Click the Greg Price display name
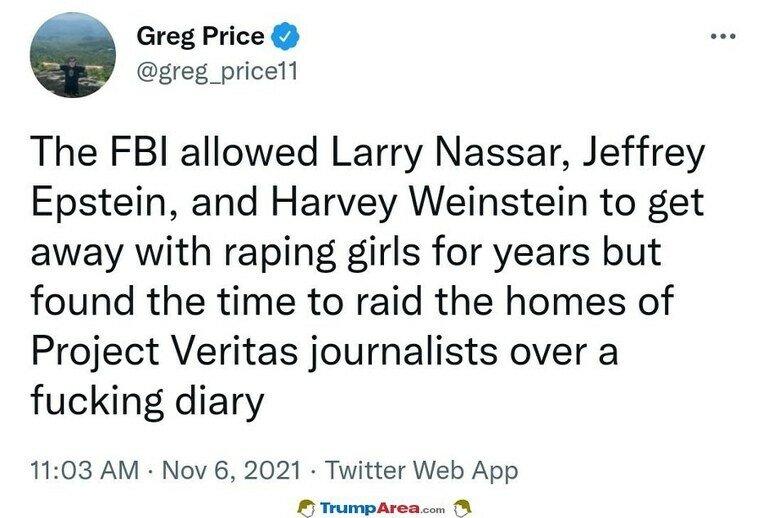Screen dimensions: 768x518 pyautogui.click(x=200, y=37)
